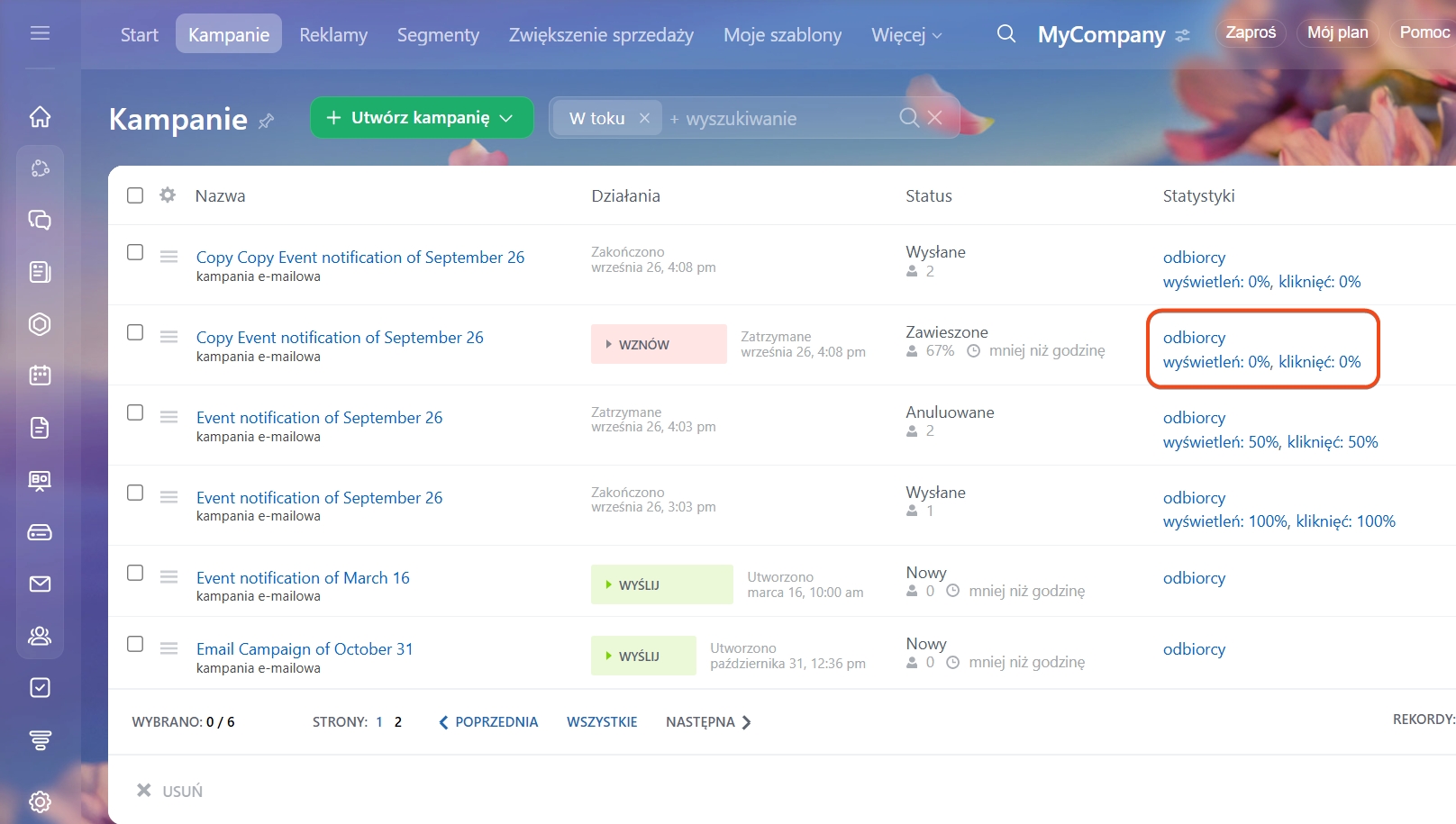This screenshot has height=824, width=1456.
Task: Open the hamburger menu at top left
Action: [x=40, y=33]
